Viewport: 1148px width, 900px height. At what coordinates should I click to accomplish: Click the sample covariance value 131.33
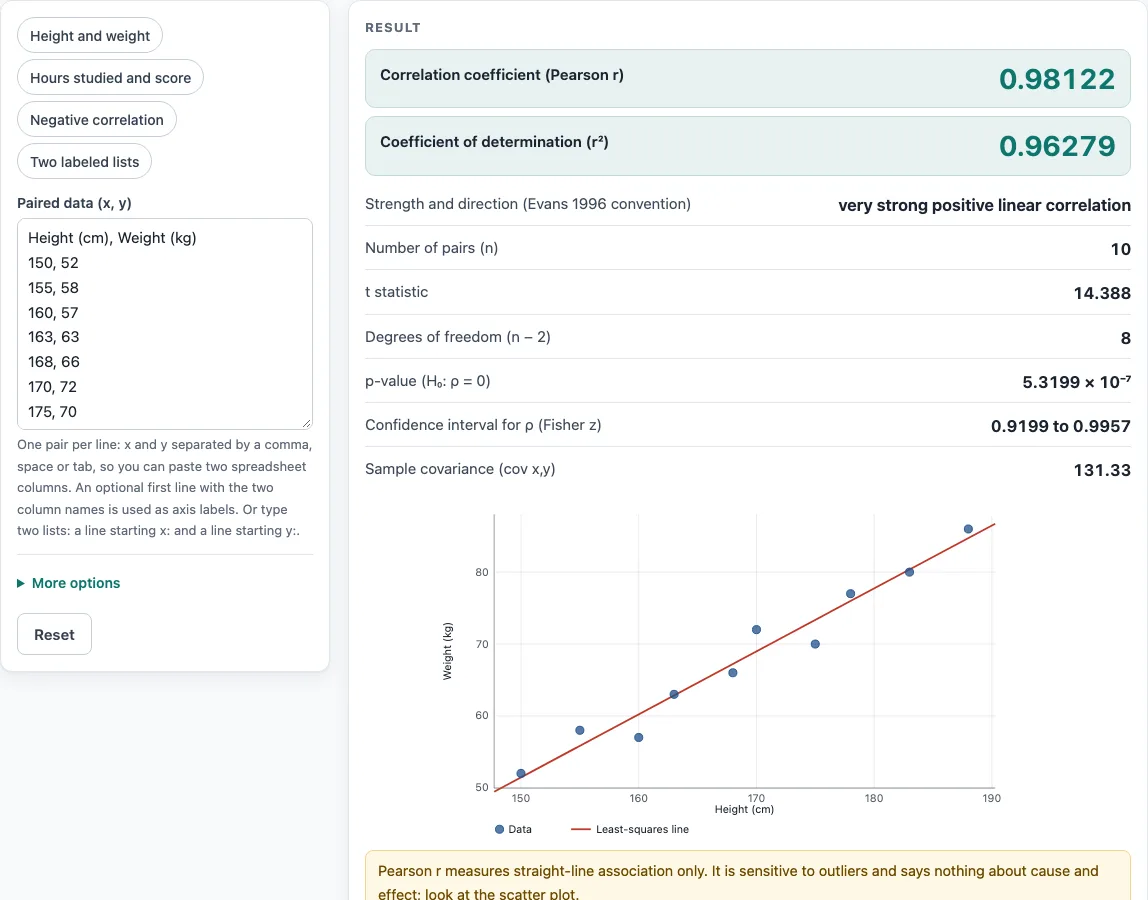(x=1102, y=469)
